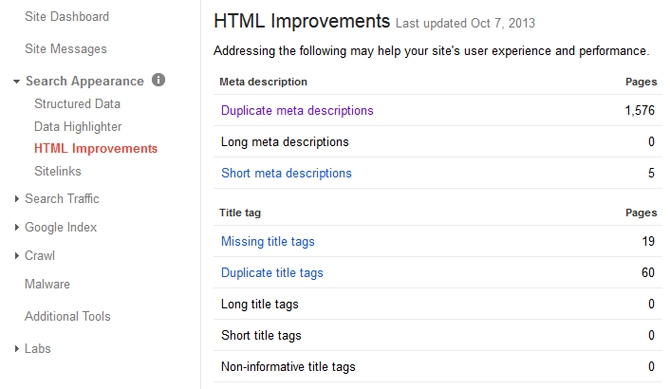The width and height of the screenshot is (670, 389).
Task: Select HTML Improvements sidebar item
Action: tap(96, 149)
